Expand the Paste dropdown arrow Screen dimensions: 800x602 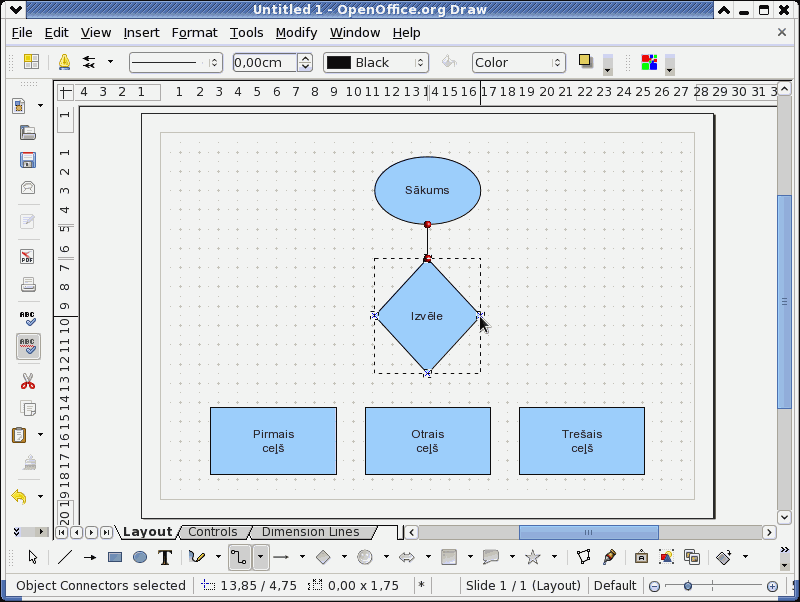40,435
